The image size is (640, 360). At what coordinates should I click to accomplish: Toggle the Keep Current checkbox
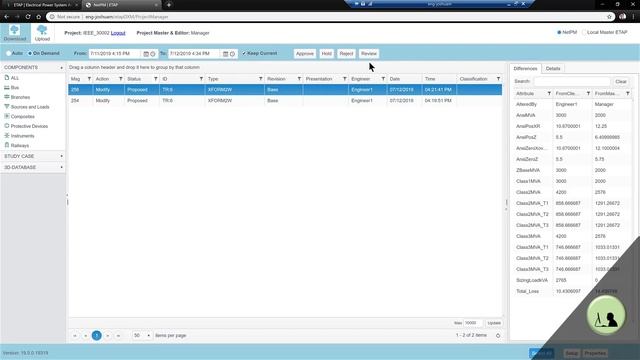244,53
